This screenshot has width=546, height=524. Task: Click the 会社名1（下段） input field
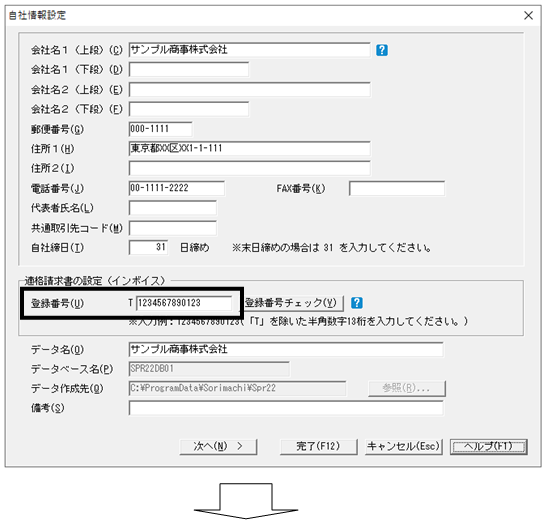[189, 69]
